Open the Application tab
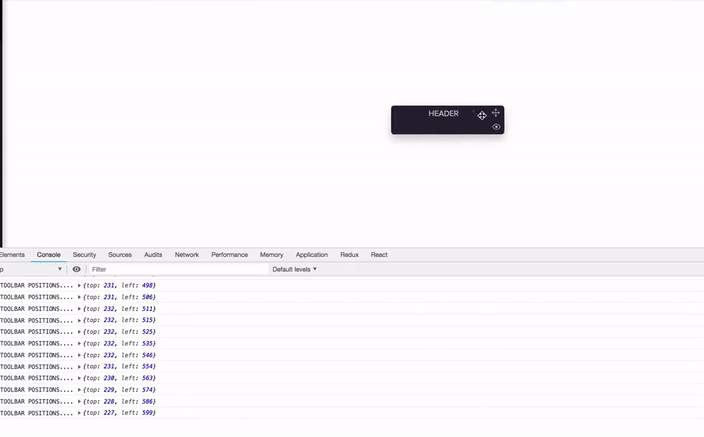Image resolution: width=704 pixels, height=437 pixels. [x=312, y=255]
